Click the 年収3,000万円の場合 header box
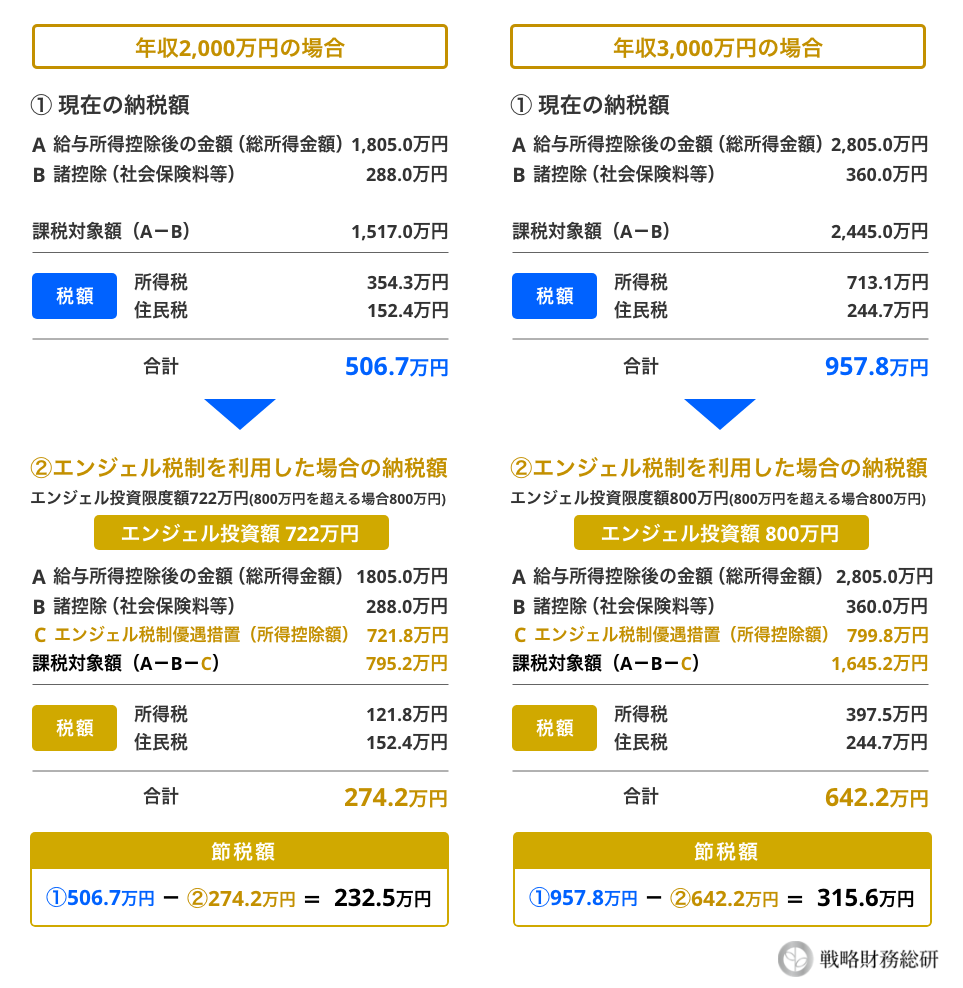The height and width of the screenshot is (988, 963). coord(718,47)
